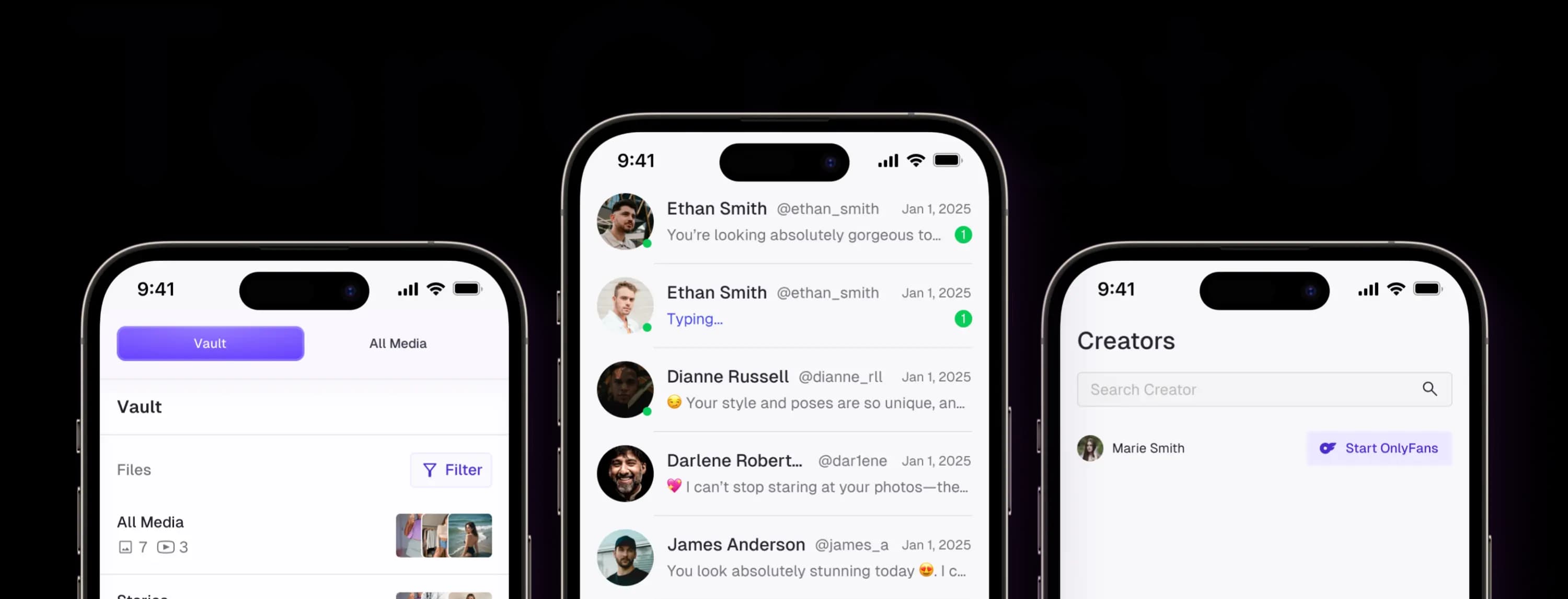1568x599 pixels.
Task: Select the All Media tab
Action: 396,343
